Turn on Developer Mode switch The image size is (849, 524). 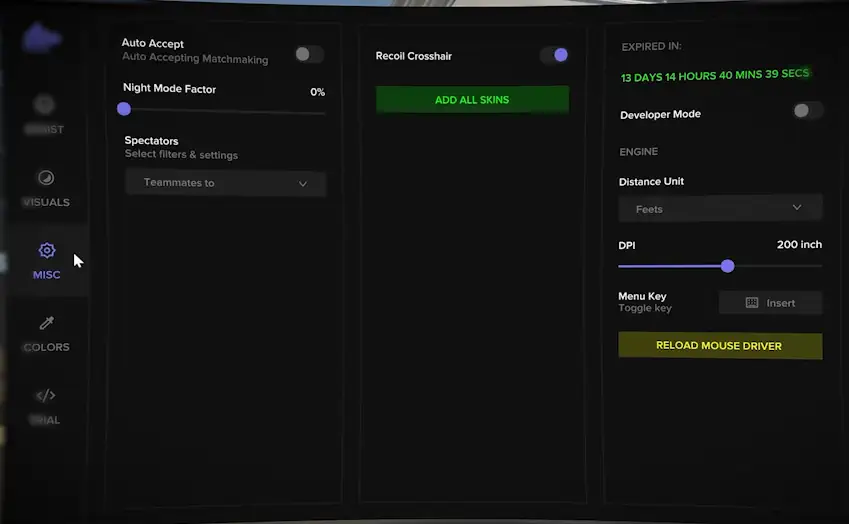click(808, 110)
